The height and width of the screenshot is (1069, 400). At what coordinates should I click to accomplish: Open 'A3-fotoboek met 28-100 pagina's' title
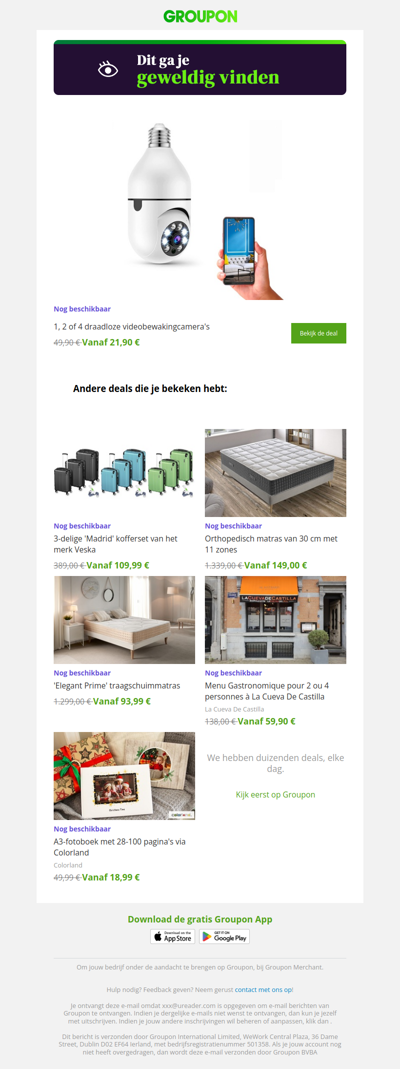click(x=120, y=847)
